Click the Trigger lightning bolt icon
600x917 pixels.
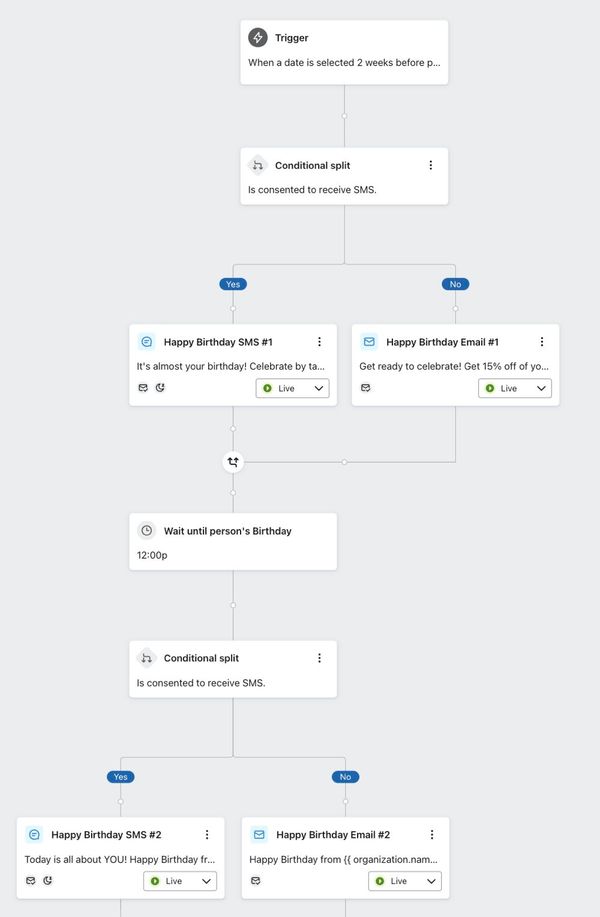point(257,37)
